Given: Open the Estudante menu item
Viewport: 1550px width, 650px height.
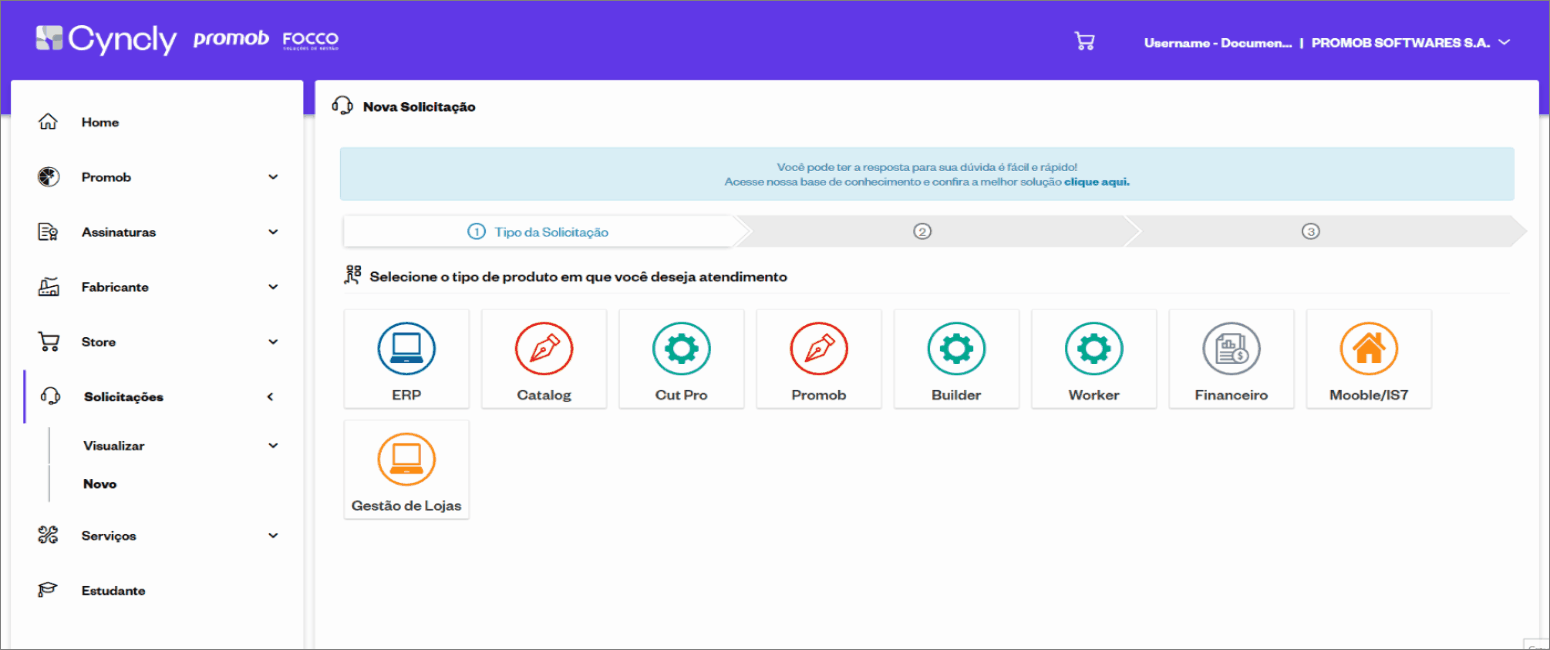Looking at the screenshot, I should point(113,591).
